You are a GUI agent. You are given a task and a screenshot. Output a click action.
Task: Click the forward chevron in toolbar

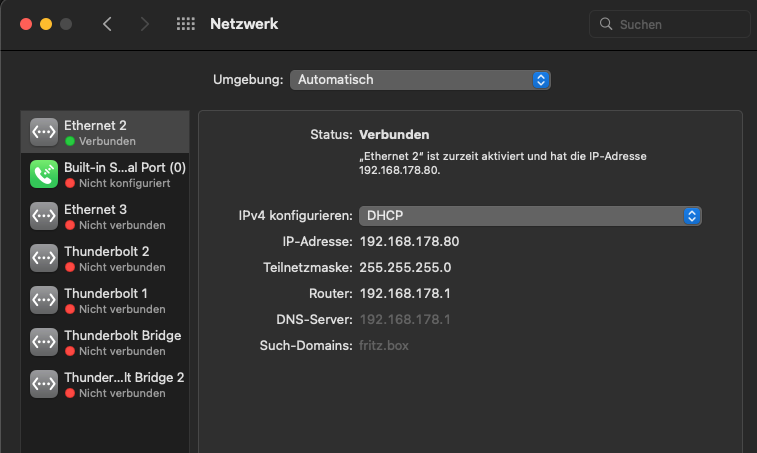[144, 24]
